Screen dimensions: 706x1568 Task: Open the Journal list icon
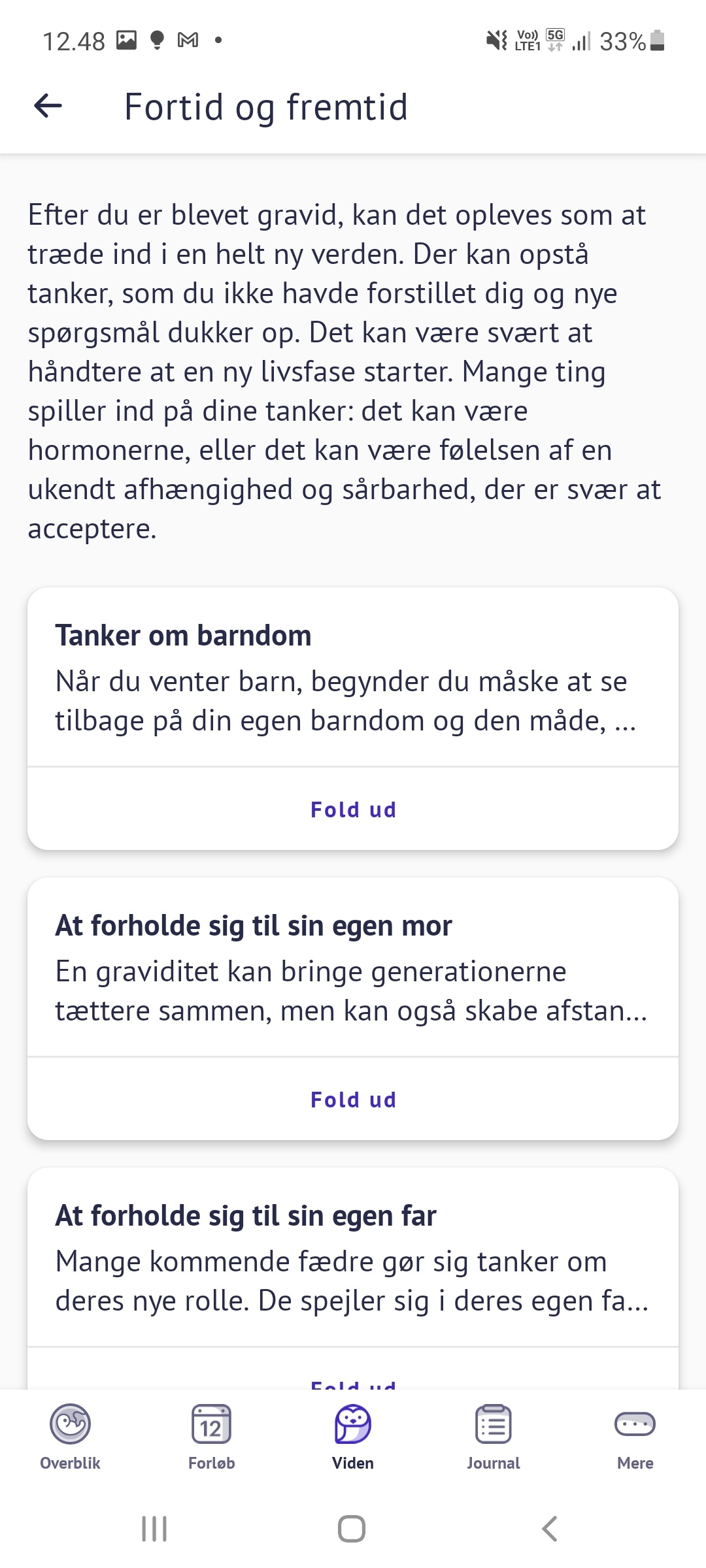(494, 1424)
